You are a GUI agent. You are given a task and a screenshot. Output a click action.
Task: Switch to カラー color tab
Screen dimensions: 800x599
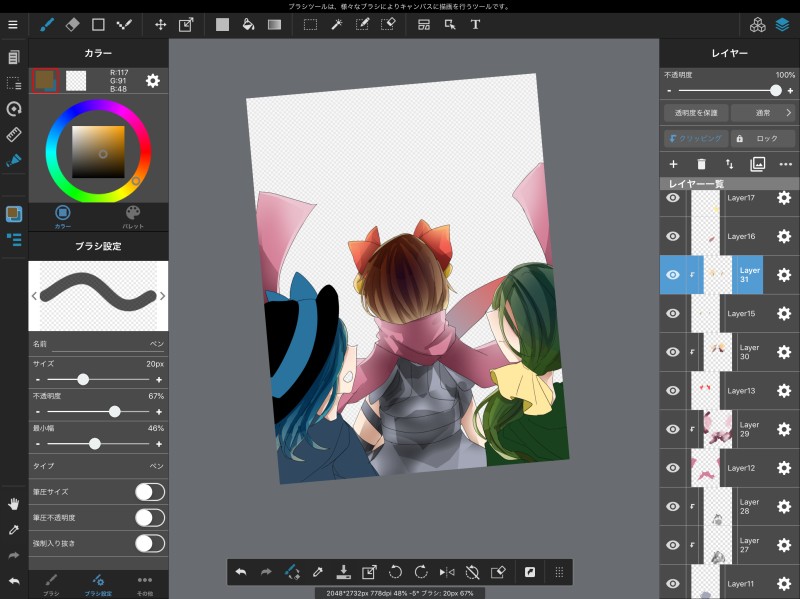[x=63, y=217]
